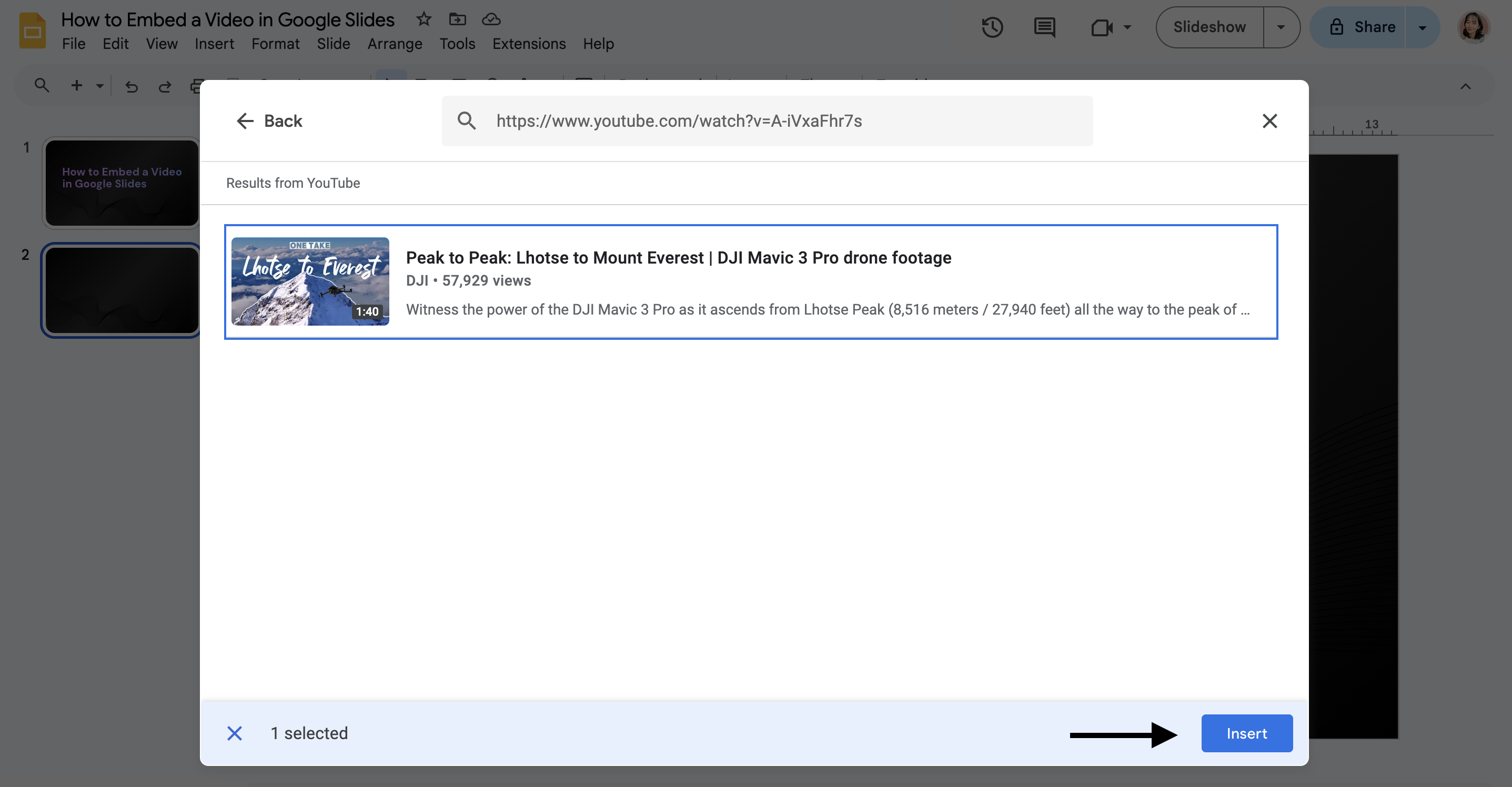The height and width of the screenshot is (787, 1512).
Task: Clear the selection with the X icon
Action: coord(234,733)
